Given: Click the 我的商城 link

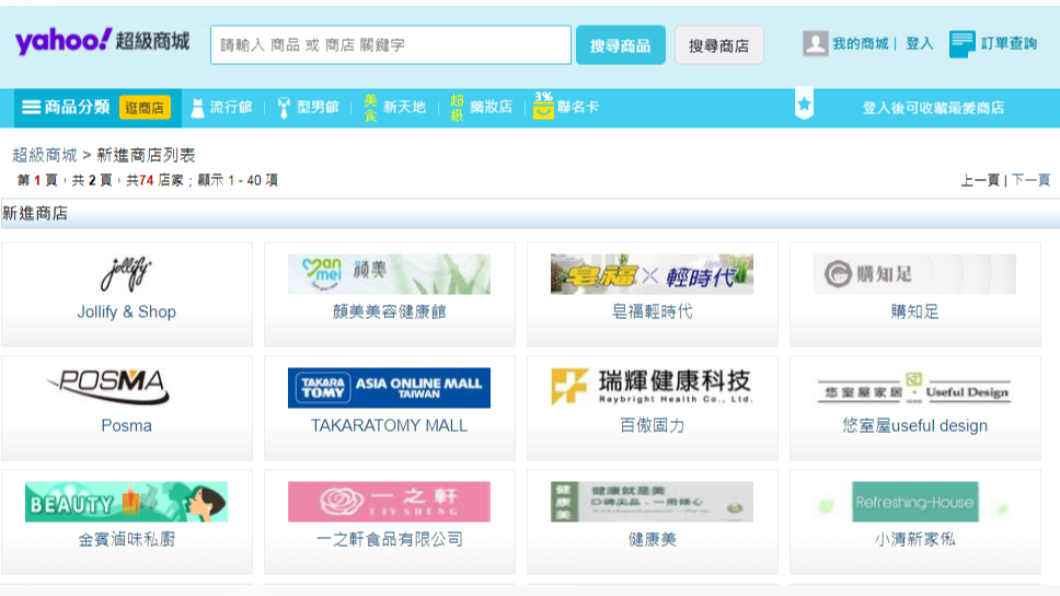Looking at the screenshot, I should pos(860,44).
